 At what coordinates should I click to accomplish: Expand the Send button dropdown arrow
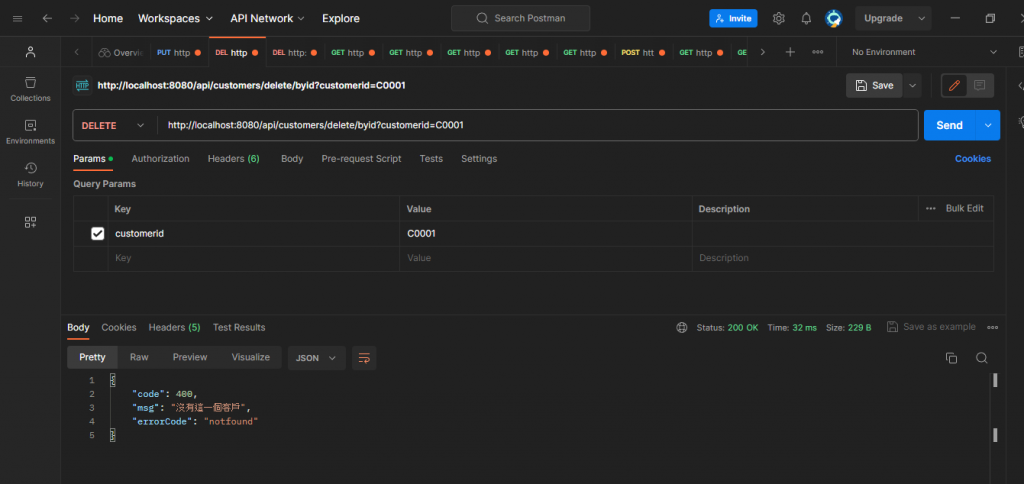point(987,125)
